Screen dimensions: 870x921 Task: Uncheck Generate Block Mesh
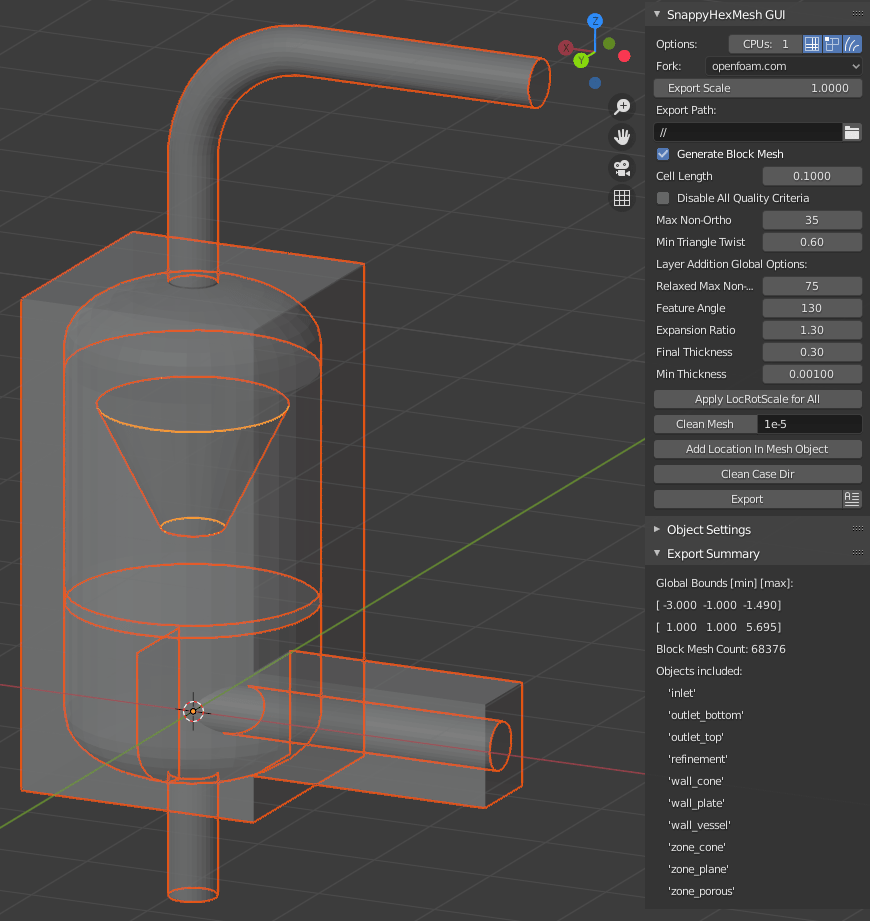click(662, 154)
